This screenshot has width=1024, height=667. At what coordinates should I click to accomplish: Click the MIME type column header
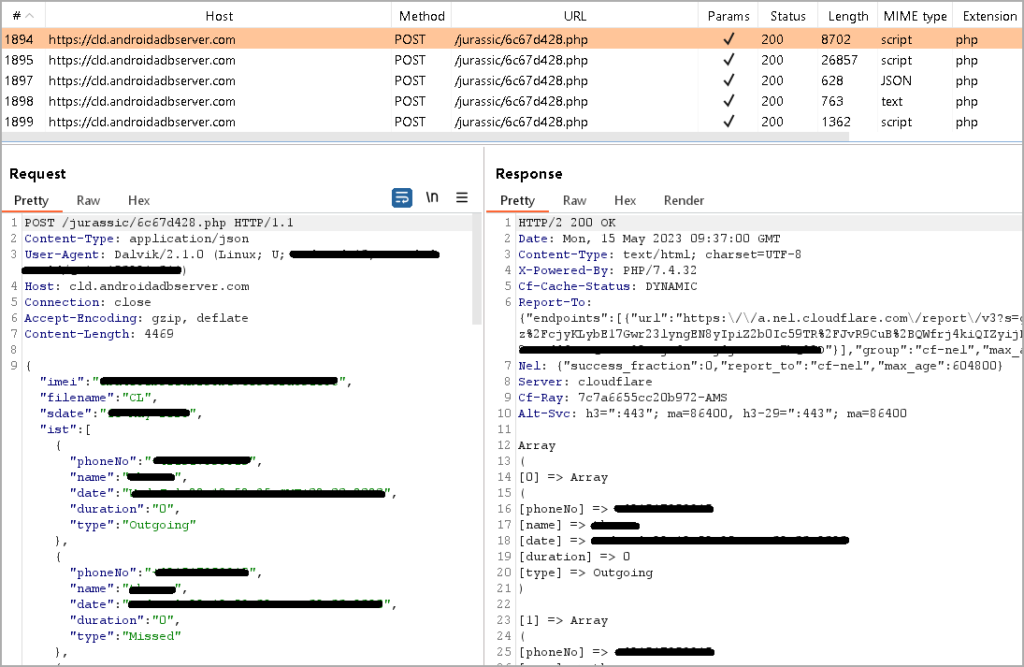click(x=914, y=15)
